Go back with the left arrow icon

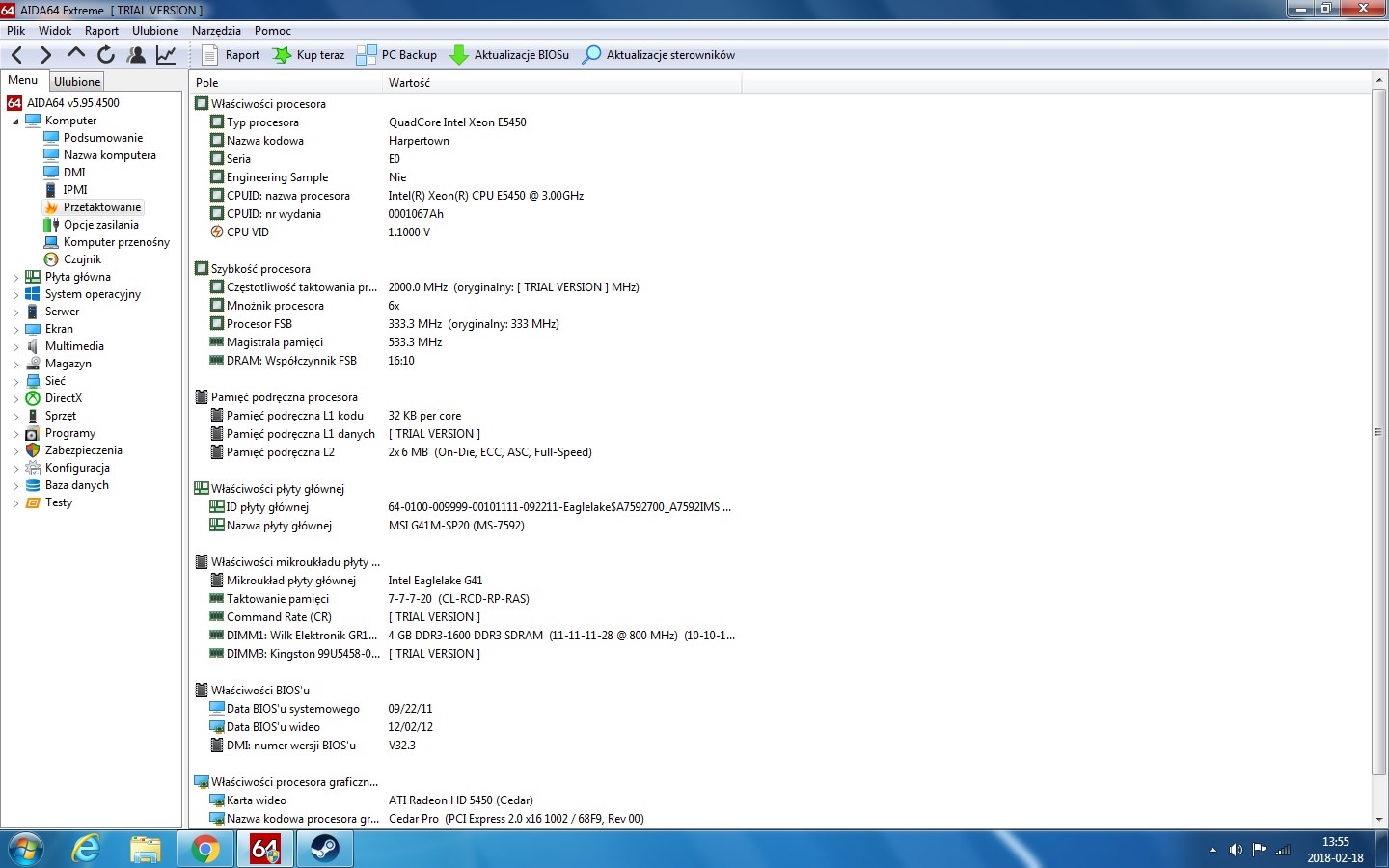[x=16, y=55]
